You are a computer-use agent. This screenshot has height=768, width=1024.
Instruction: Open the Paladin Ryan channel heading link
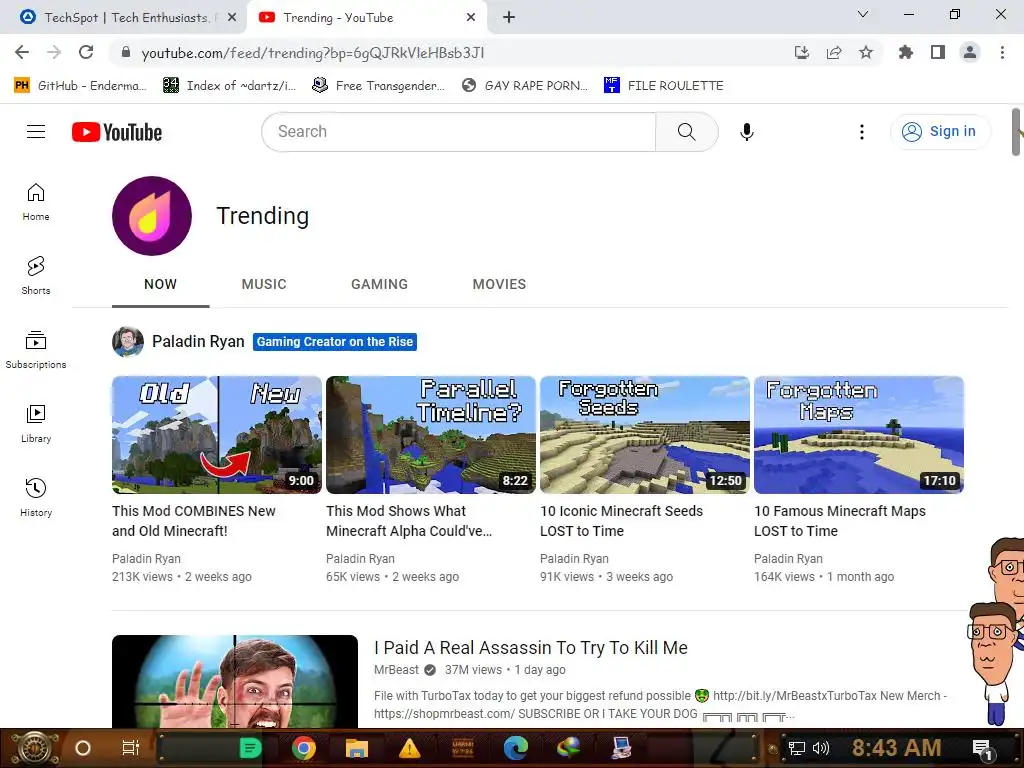coord(198,342)
